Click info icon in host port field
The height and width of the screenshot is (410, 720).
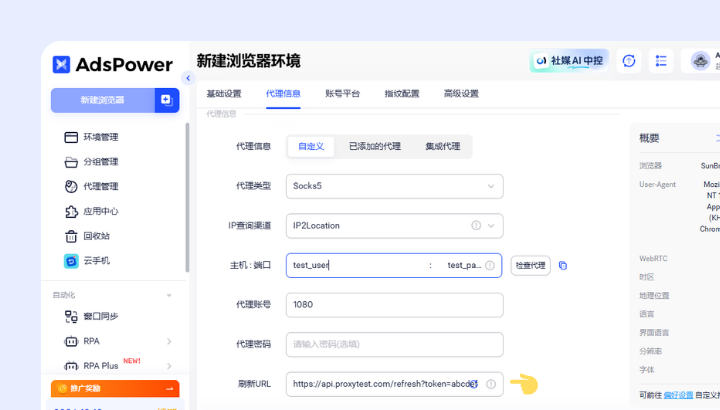490,265
